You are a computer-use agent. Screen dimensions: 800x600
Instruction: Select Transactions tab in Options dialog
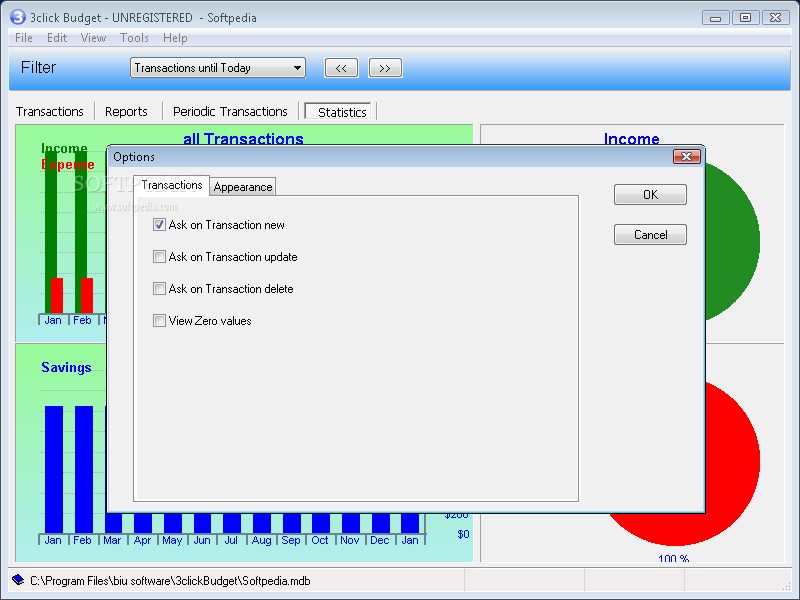pyautogui.click(x=172, y=185)
